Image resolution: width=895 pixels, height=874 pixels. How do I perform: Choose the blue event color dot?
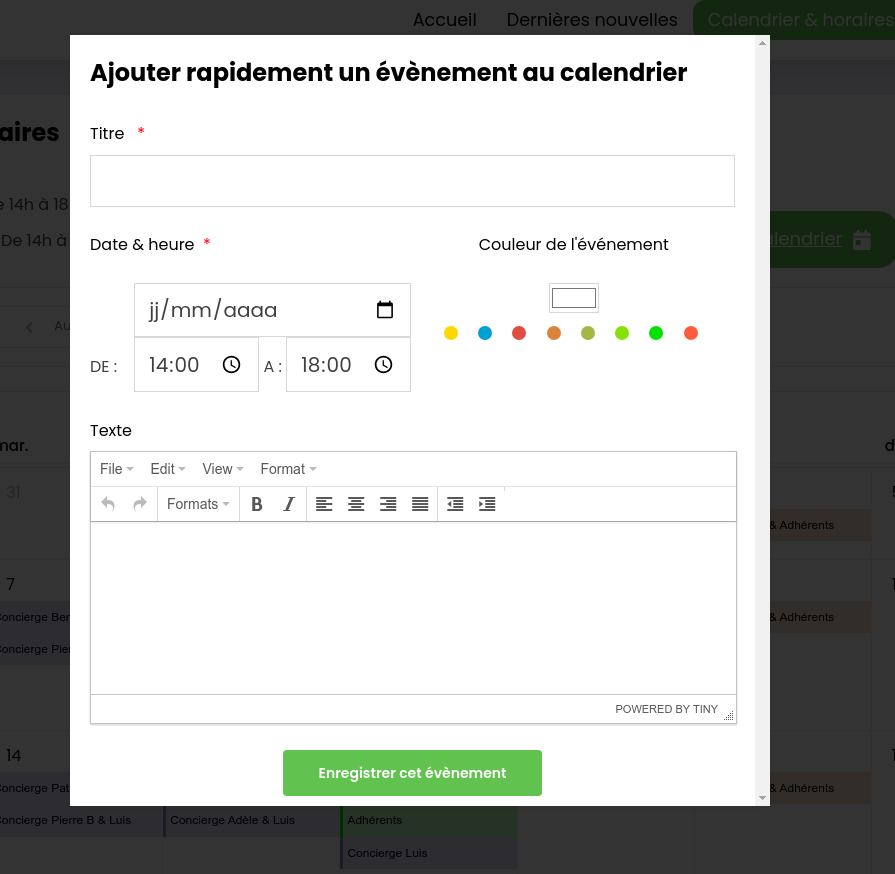tap(485, 333)
